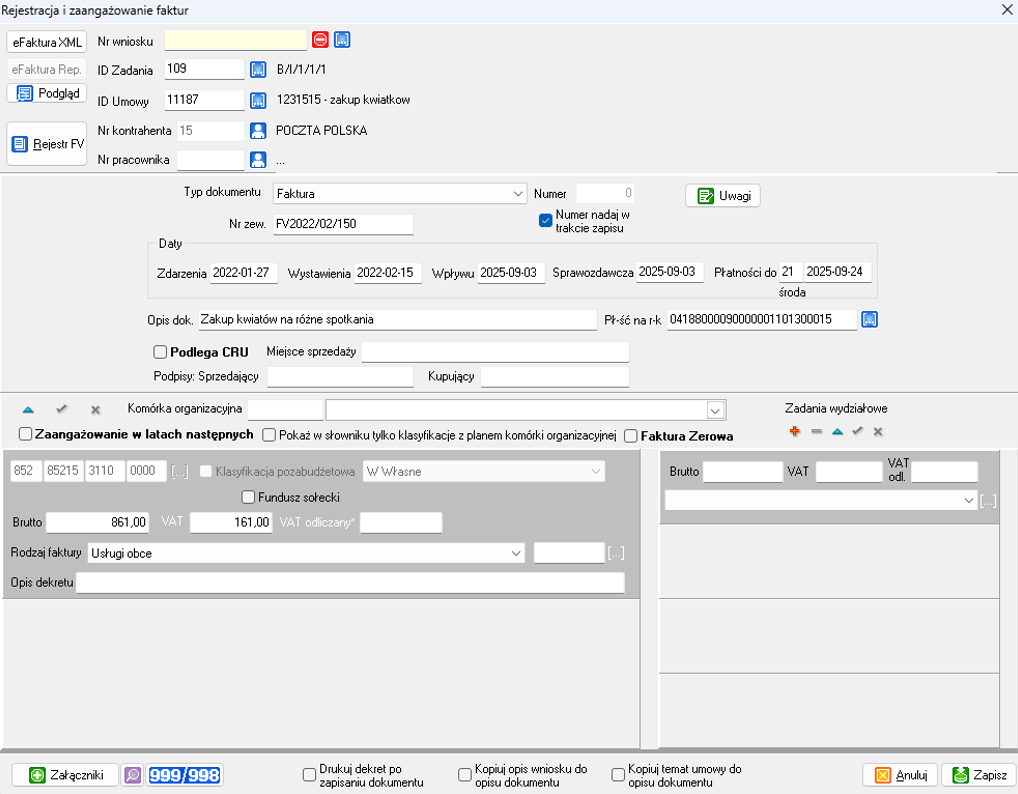Open bank account lookup icon by Pł-ść na r-k
This screenshot has width=1018, height=794.
(x=870, y=320)
